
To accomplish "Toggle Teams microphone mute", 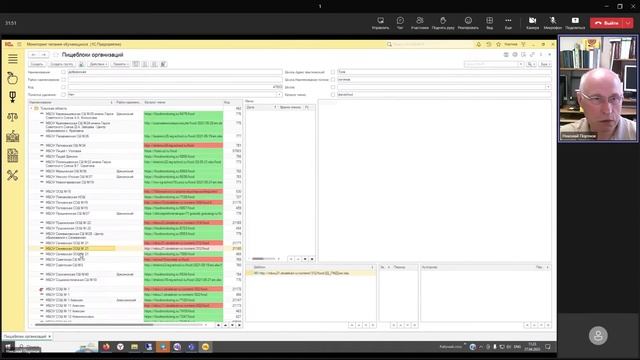I will 553,23.
